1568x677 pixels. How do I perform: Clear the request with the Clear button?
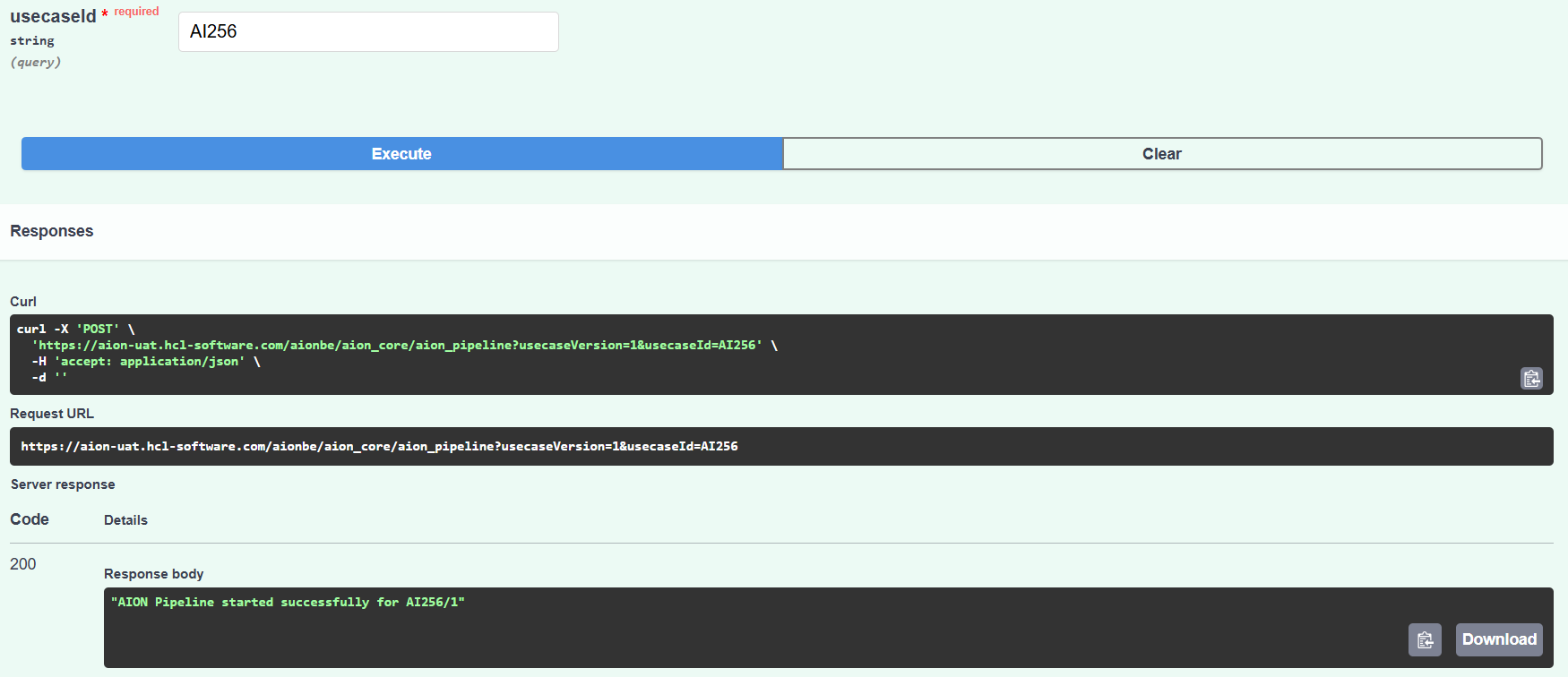1161,154
